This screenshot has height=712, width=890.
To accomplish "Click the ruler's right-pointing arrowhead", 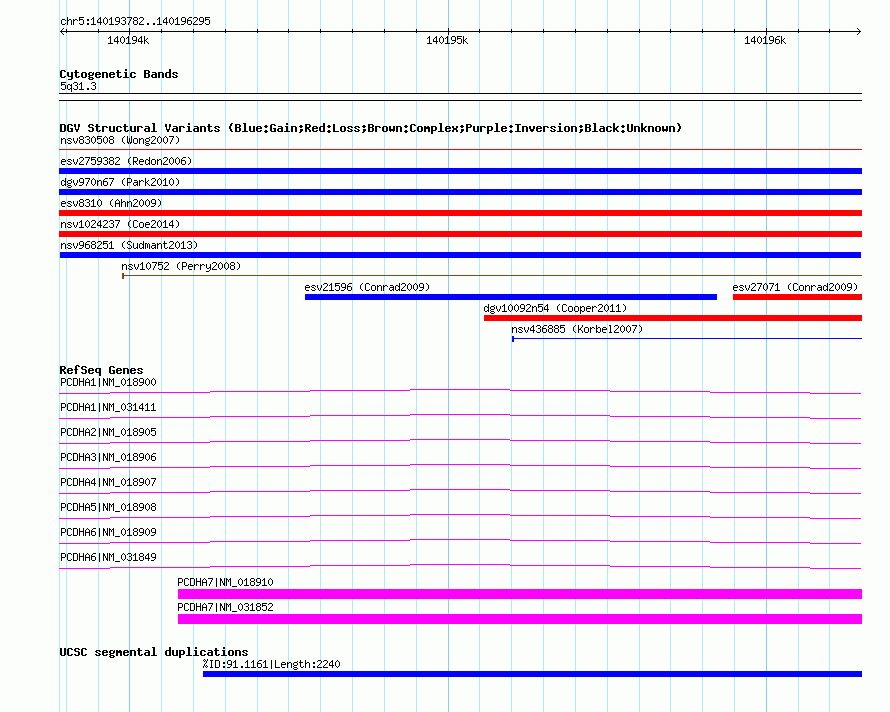I will [858, 31].
